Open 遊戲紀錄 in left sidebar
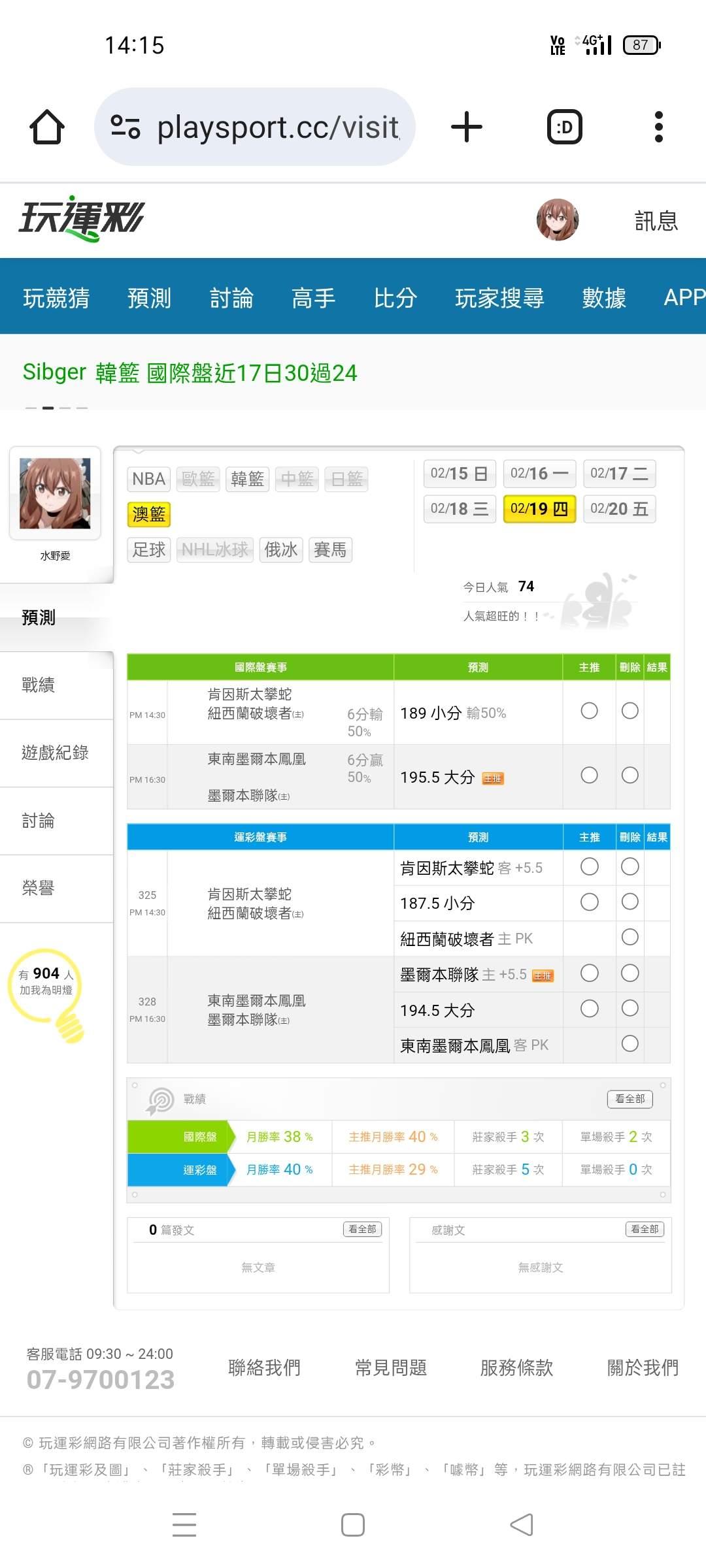Screen dimensions: 706x1568 56,753
